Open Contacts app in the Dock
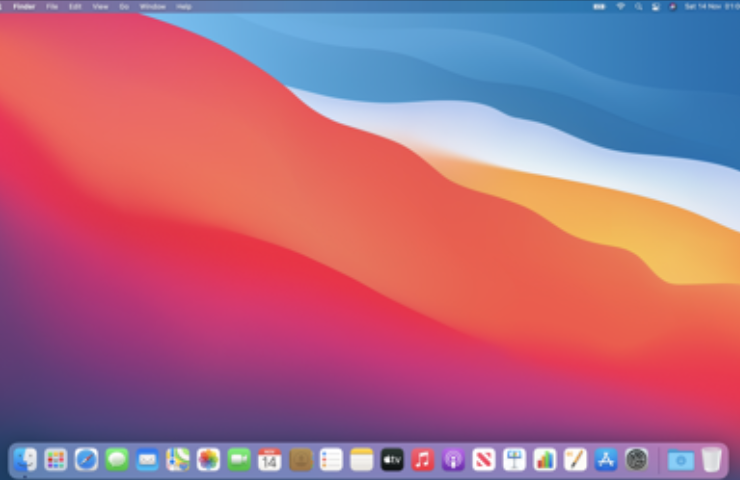This screenshot has width=740, height=480. (x=301, y=459)
